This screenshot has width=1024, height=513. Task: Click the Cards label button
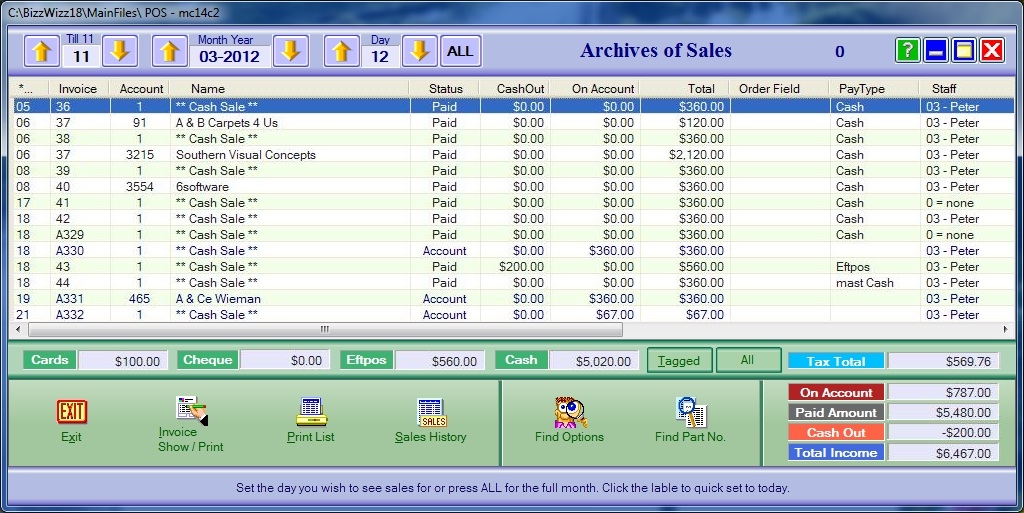point(50,360)
